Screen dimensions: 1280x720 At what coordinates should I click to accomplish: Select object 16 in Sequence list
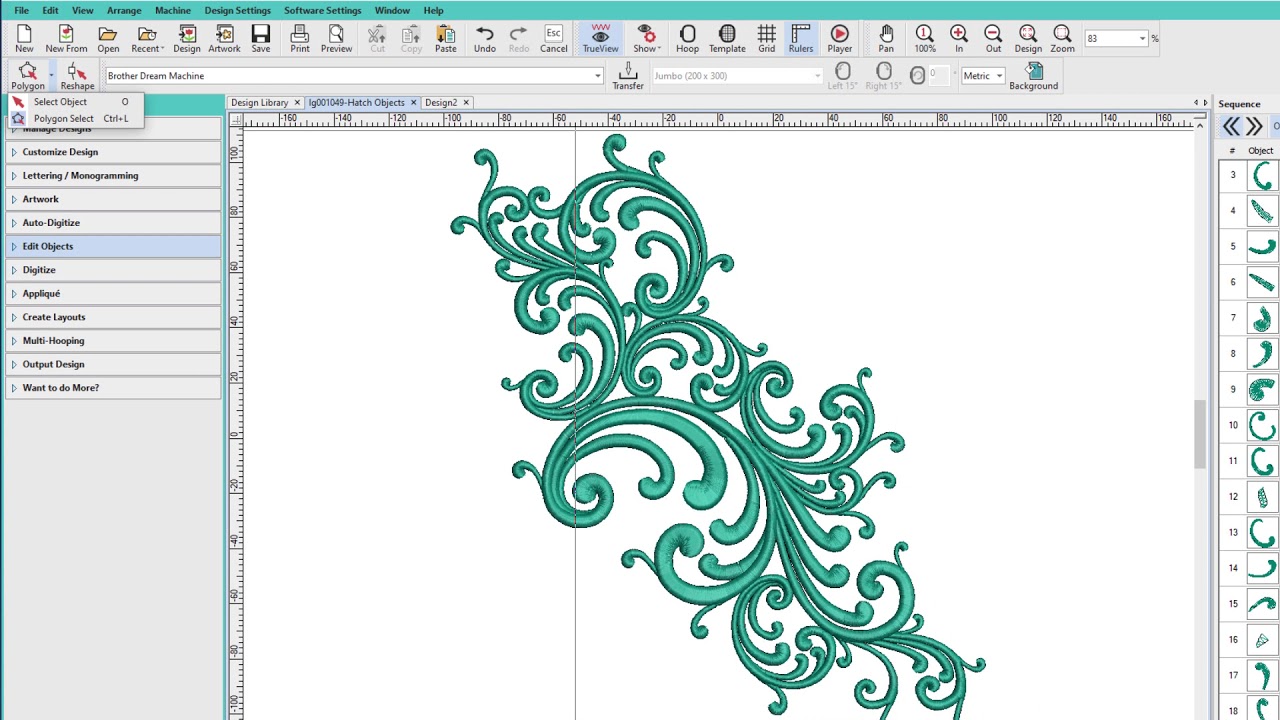(x=1249, y=640)
